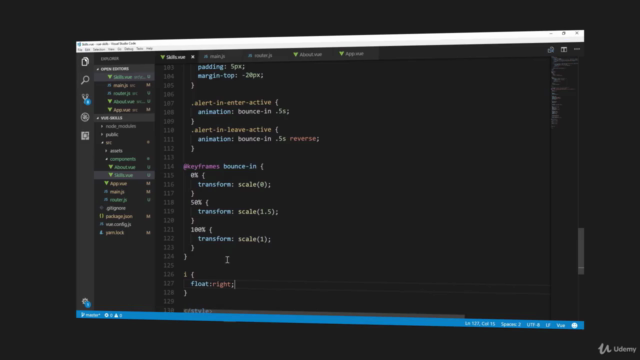This screenshot has height=360, width=640.
Task: Open the Help menu
Action: 149,49
